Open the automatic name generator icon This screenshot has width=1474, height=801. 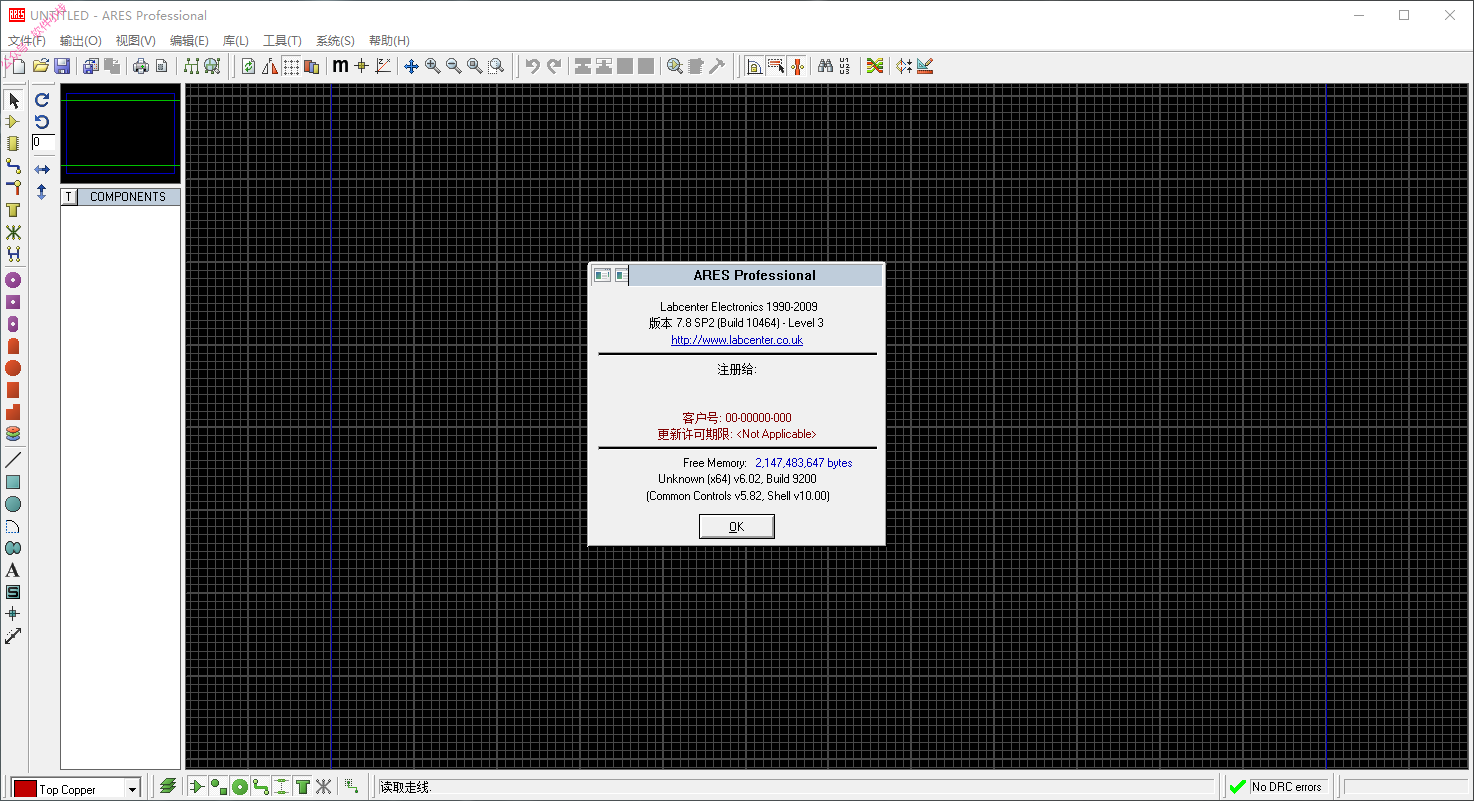(846, 66)
